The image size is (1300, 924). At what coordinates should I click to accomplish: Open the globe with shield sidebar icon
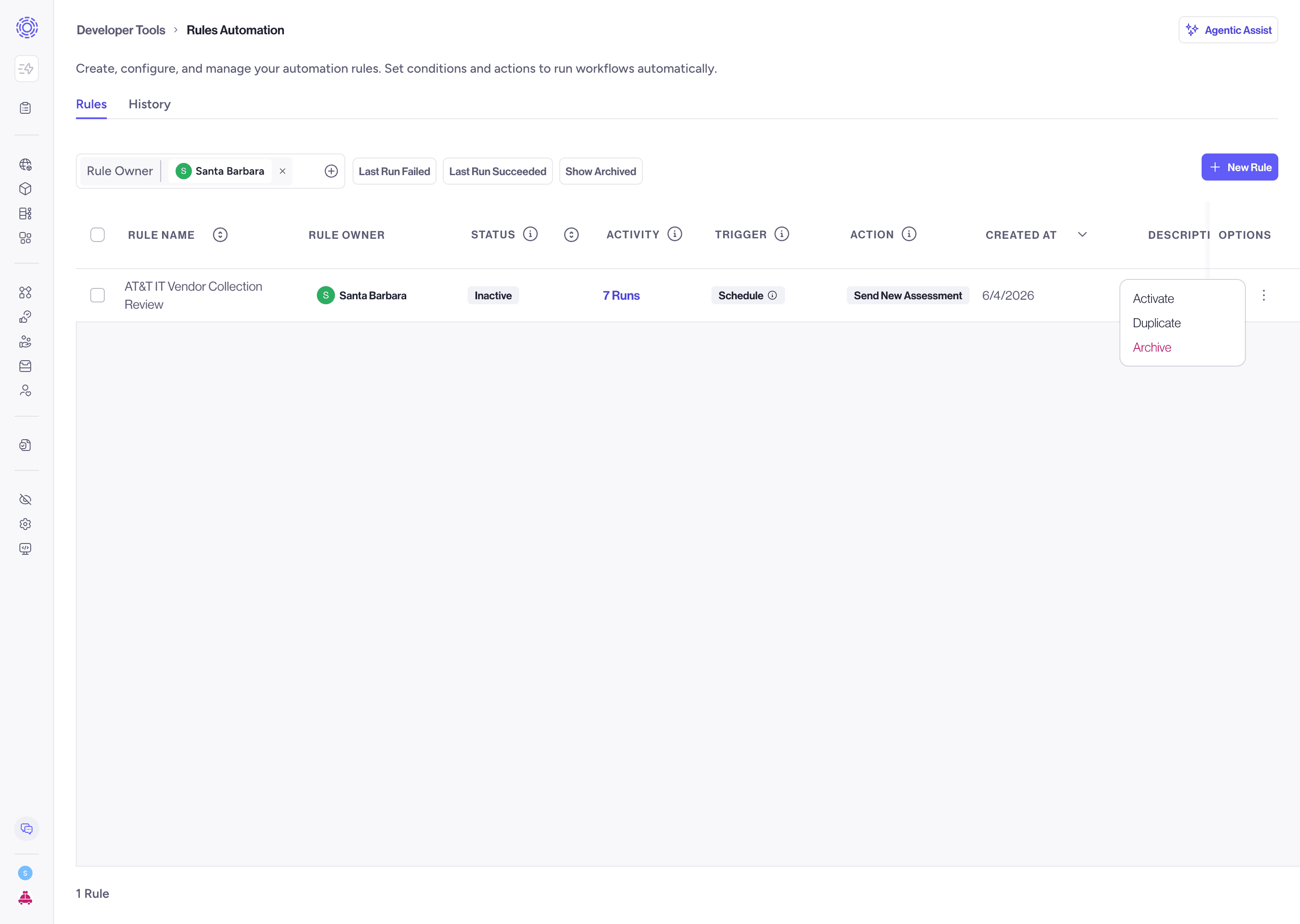pos(26,165)
